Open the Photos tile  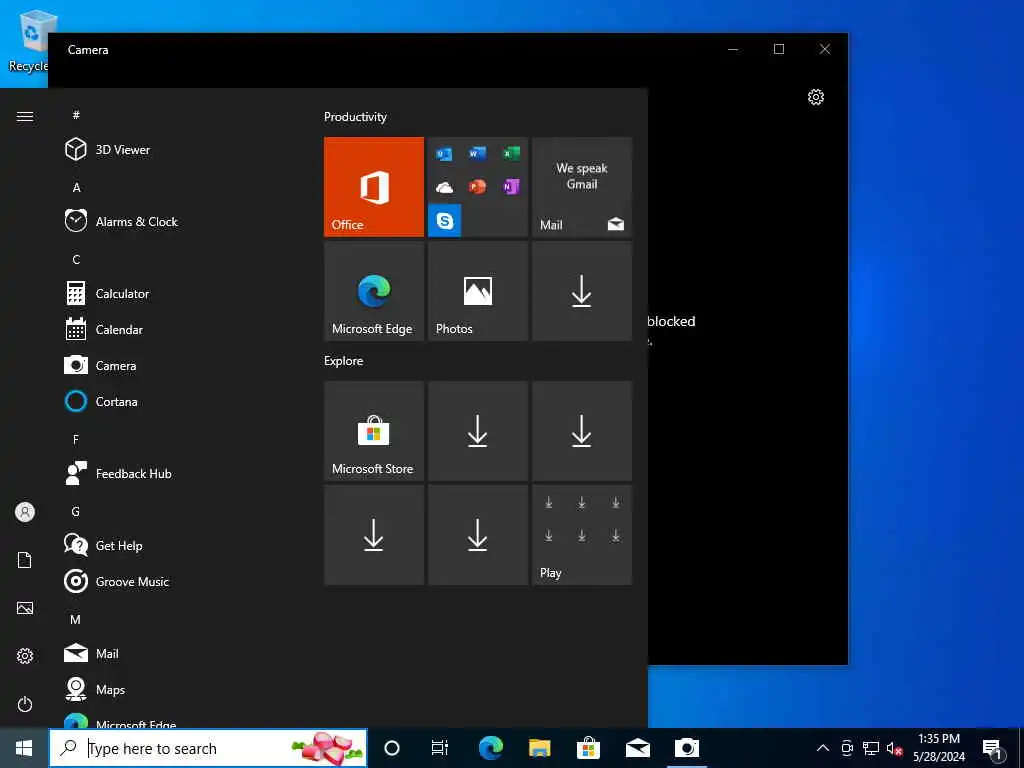tap(478, 291)
